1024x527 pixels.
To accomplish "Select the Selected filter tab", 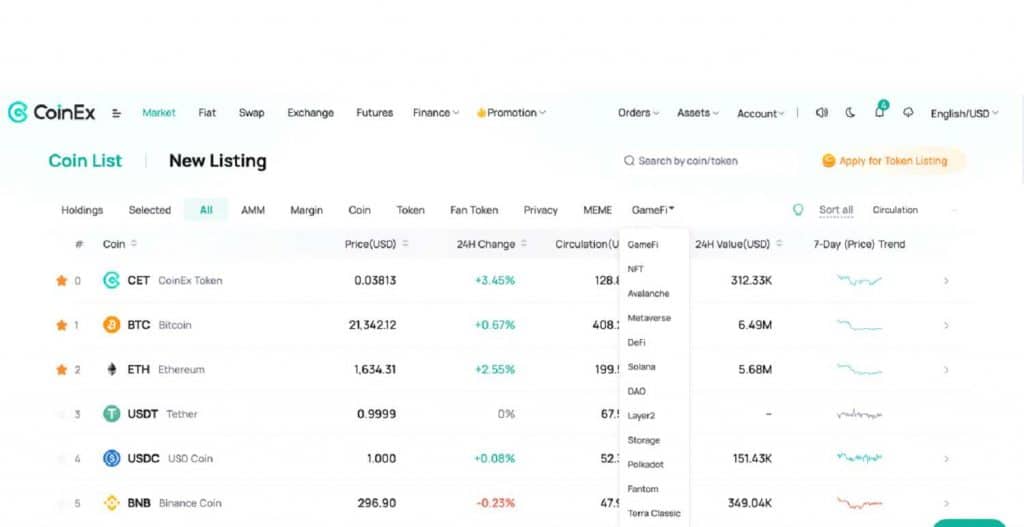I will 150,210.
